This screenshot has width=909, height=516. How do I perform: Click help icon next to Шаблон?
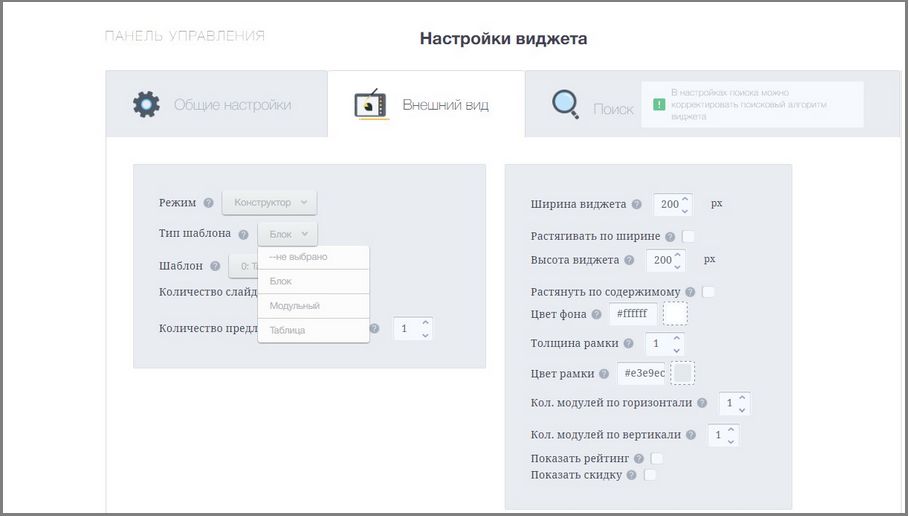215,266
